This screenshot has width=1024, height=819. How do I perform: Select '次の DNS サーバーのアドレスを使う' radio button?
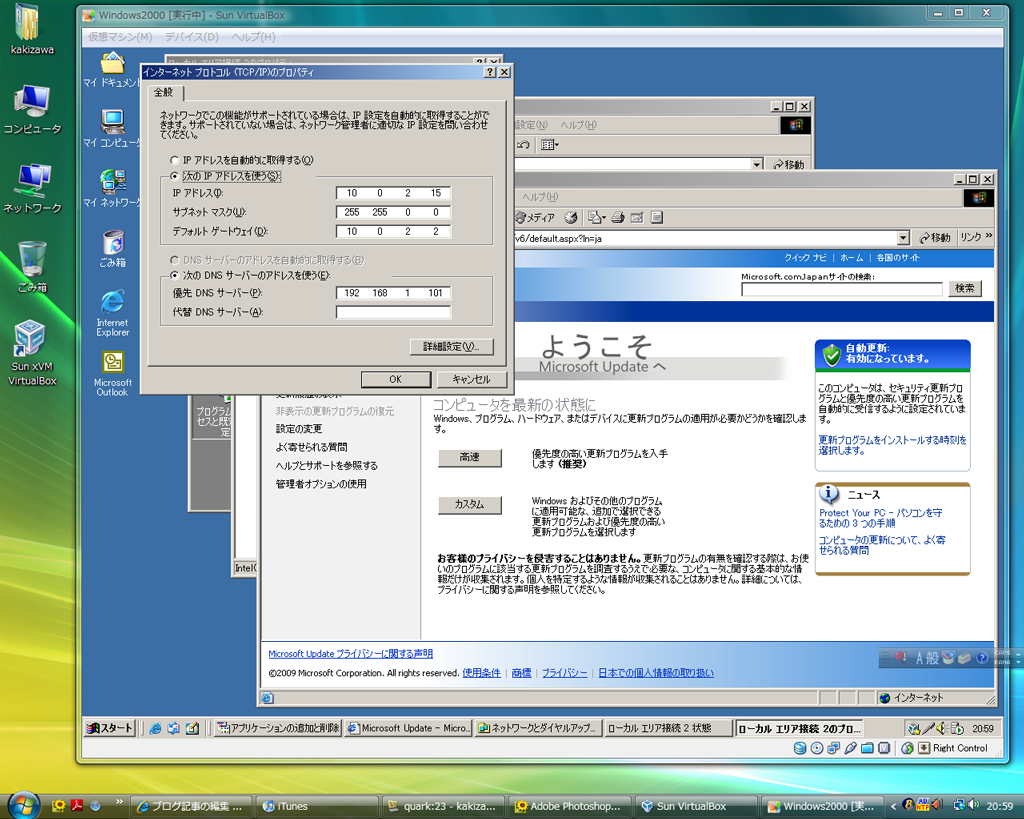(x=174, y=276)
